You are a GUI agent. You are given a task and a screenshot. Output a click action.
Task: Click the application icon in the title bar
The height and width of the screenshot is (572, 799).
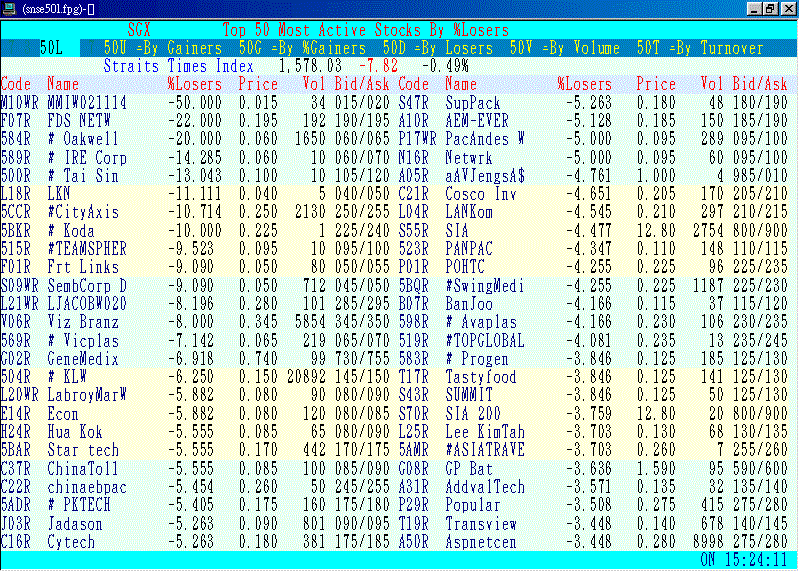(x=9, y=9)
